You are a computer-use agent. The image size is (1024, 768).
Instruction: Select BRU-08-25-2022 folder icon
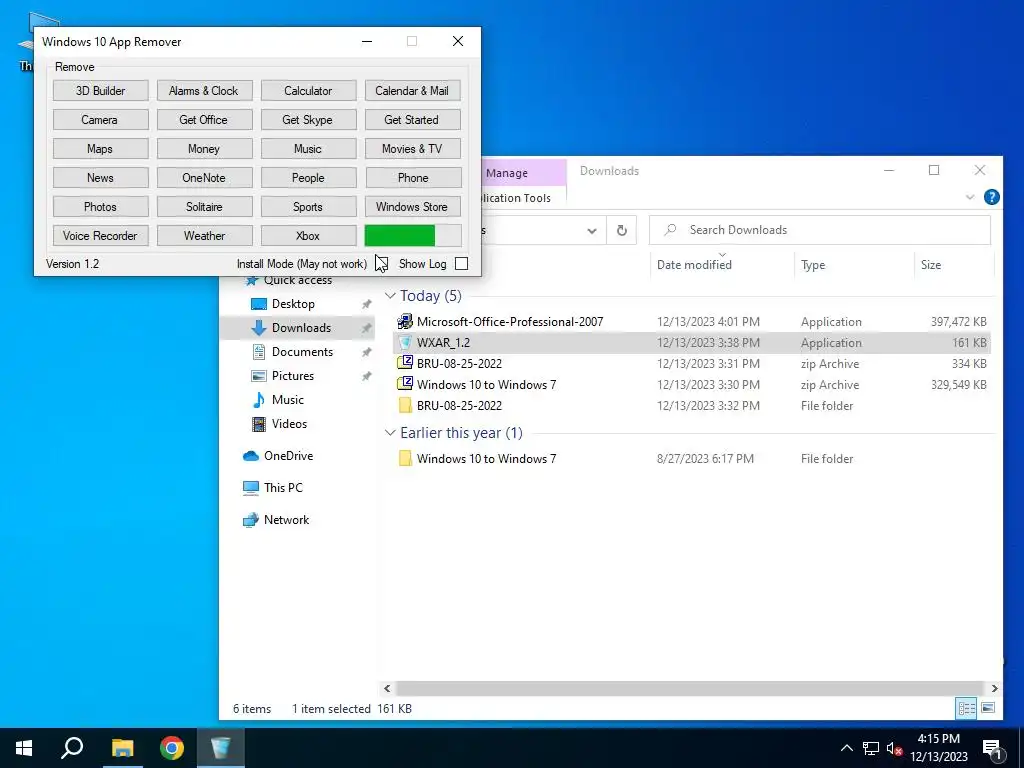[x=405, y=406]
